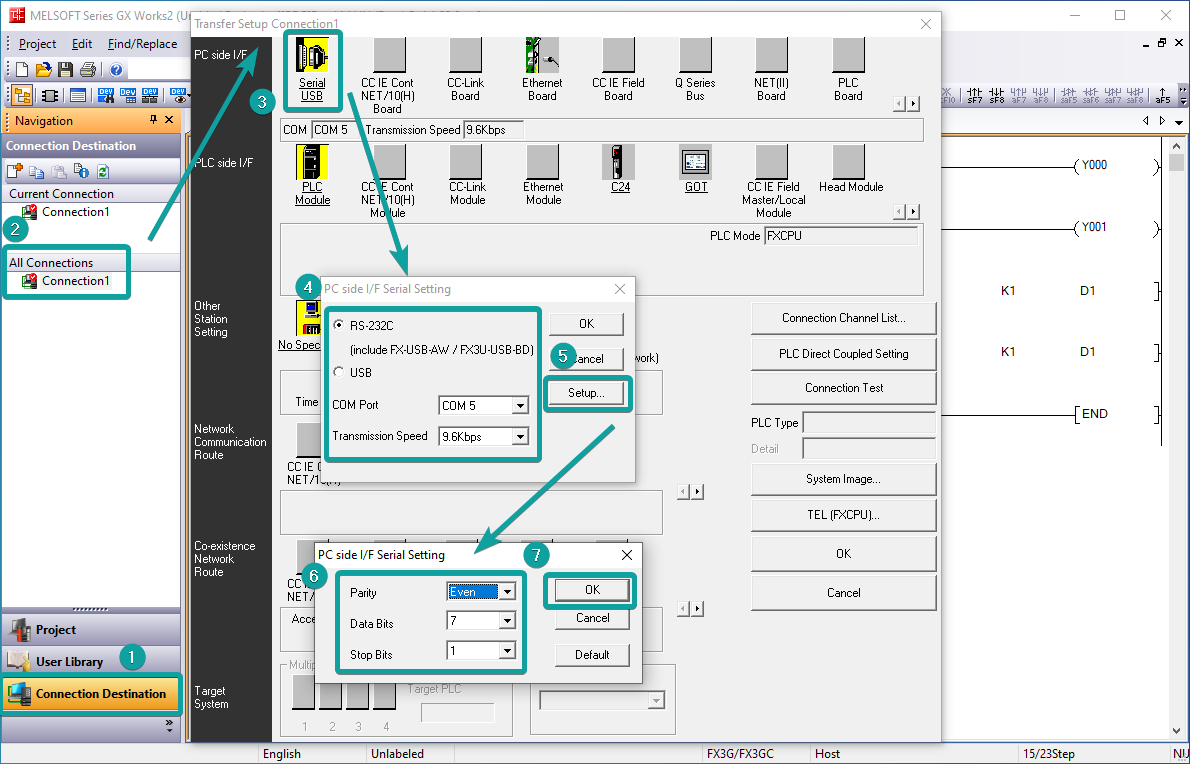This screenshot has width=1190, height=764.
Task: Click the Open folder toolbar icon
Action: tap(44, 70)
